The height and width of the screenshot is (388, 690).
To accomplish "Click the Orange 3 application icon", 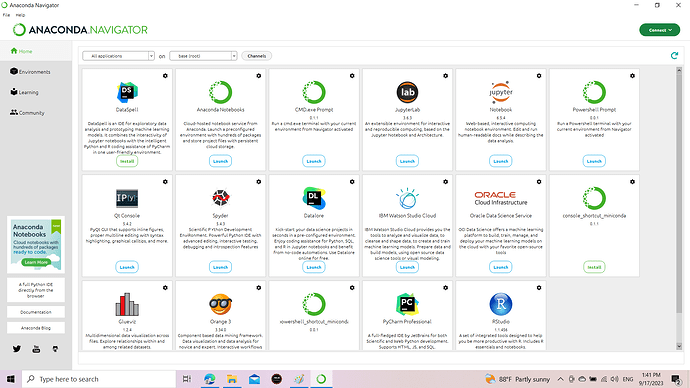I will click(x=220, y=304).
